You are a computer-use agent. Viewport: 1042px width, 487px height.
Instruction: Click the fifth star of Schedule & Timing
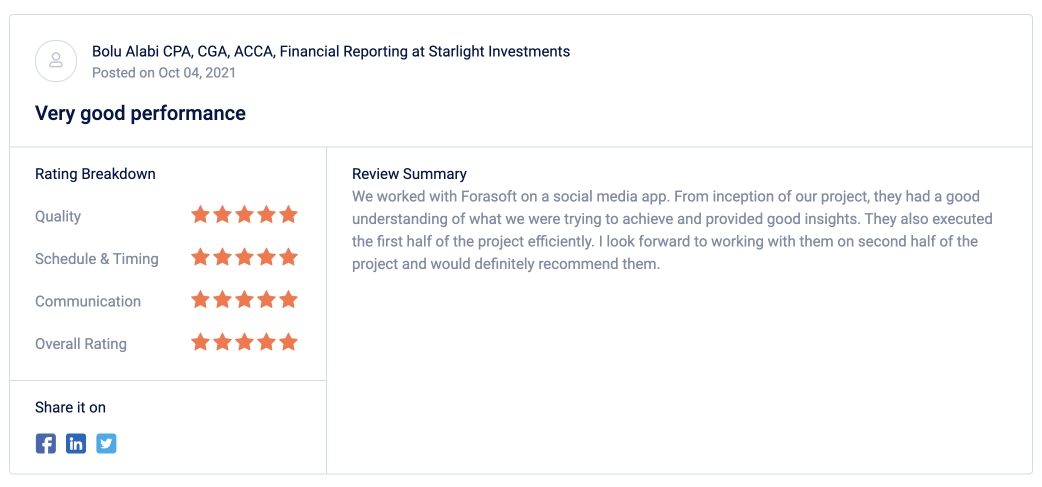pos(288,257)
